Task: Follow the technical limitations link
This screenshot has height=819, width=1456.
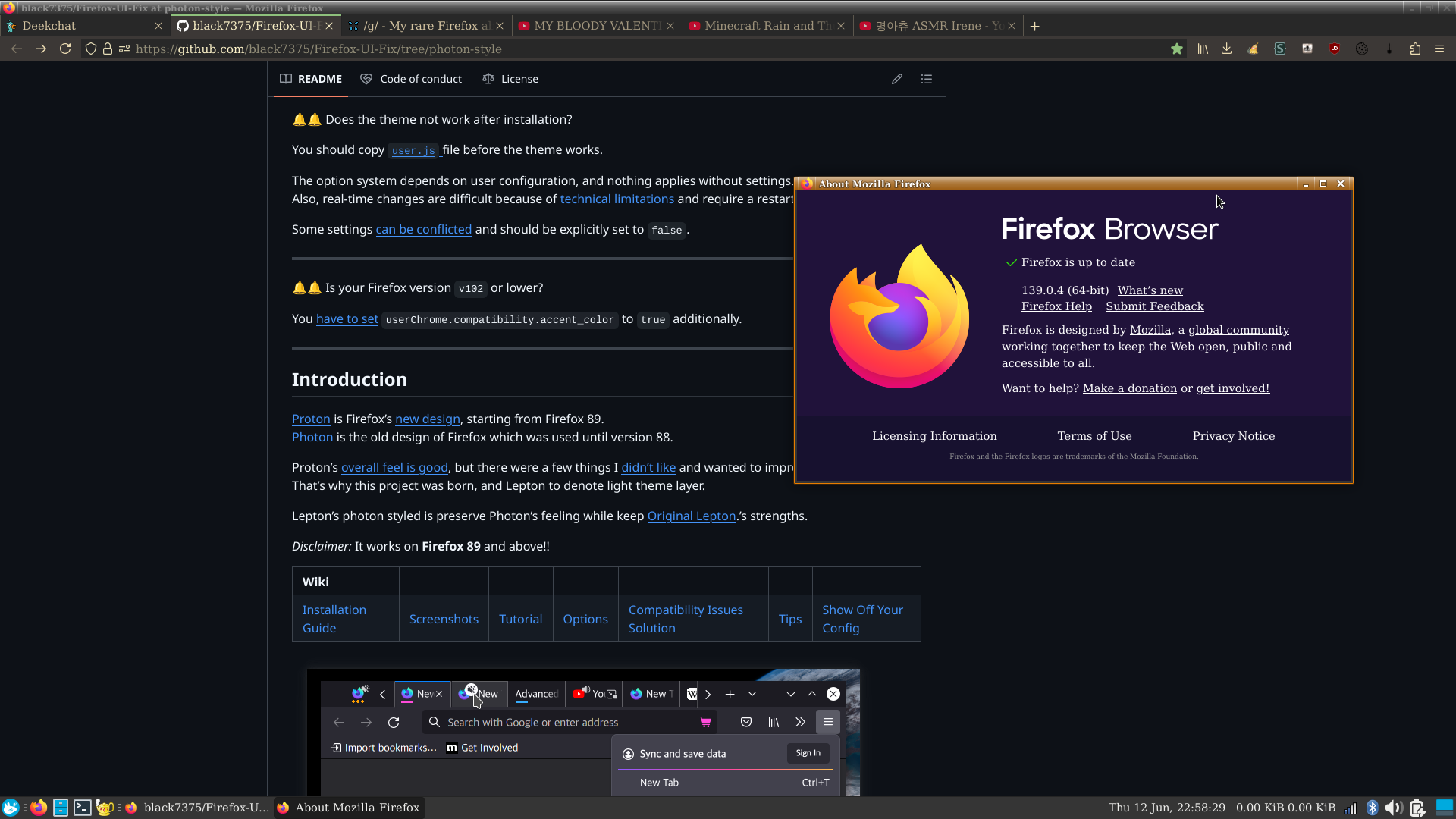Action: click(617, 199)
